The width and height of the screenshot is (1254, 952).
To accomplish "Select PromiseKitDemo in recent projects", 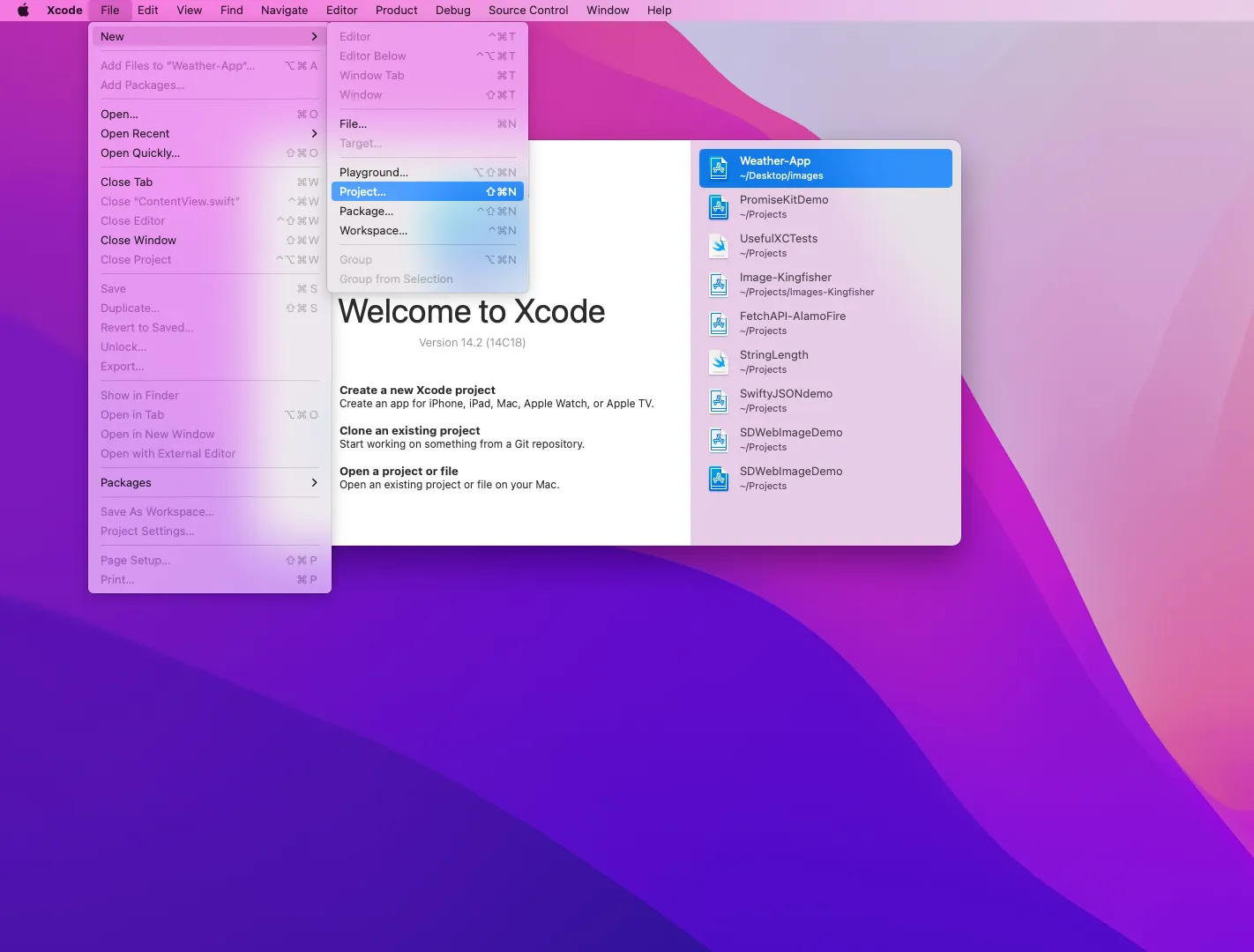I will point(825,206).
